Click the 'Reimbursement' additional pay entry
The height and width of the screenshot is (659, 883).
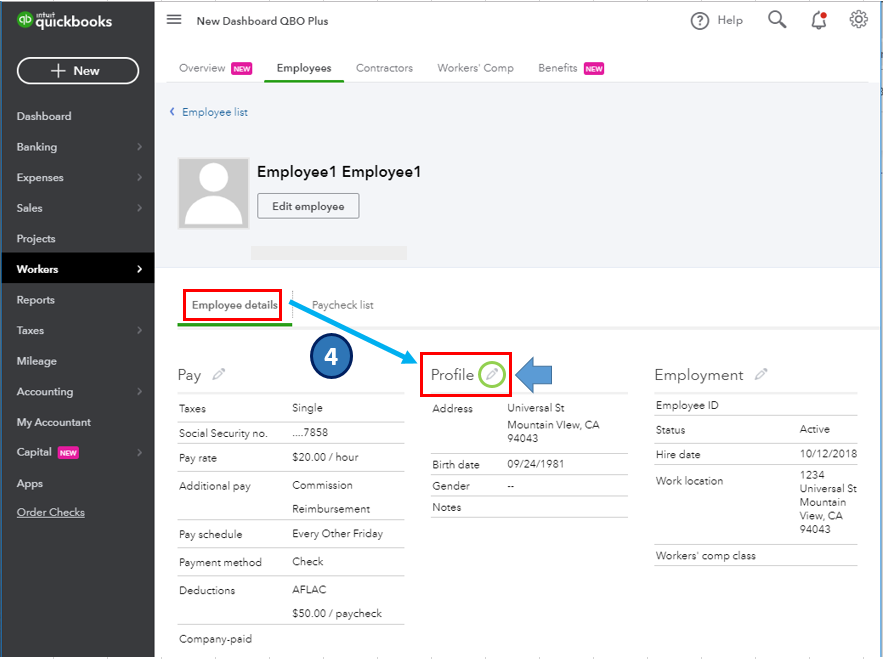[x=331, y=509]
